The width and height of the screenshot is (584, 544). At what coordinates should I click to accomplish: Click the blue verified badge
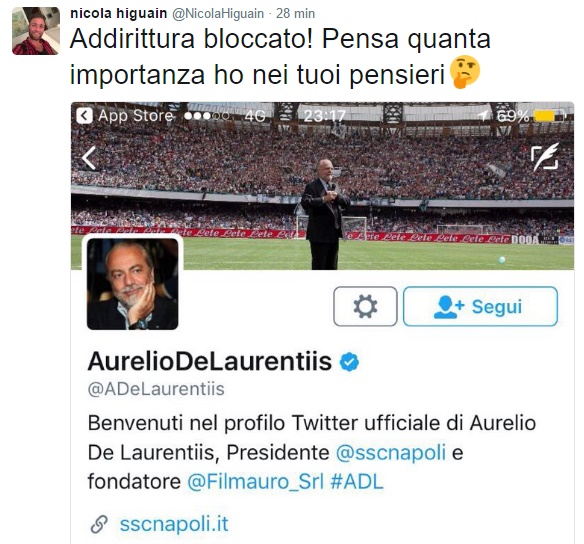pos(349,362)
